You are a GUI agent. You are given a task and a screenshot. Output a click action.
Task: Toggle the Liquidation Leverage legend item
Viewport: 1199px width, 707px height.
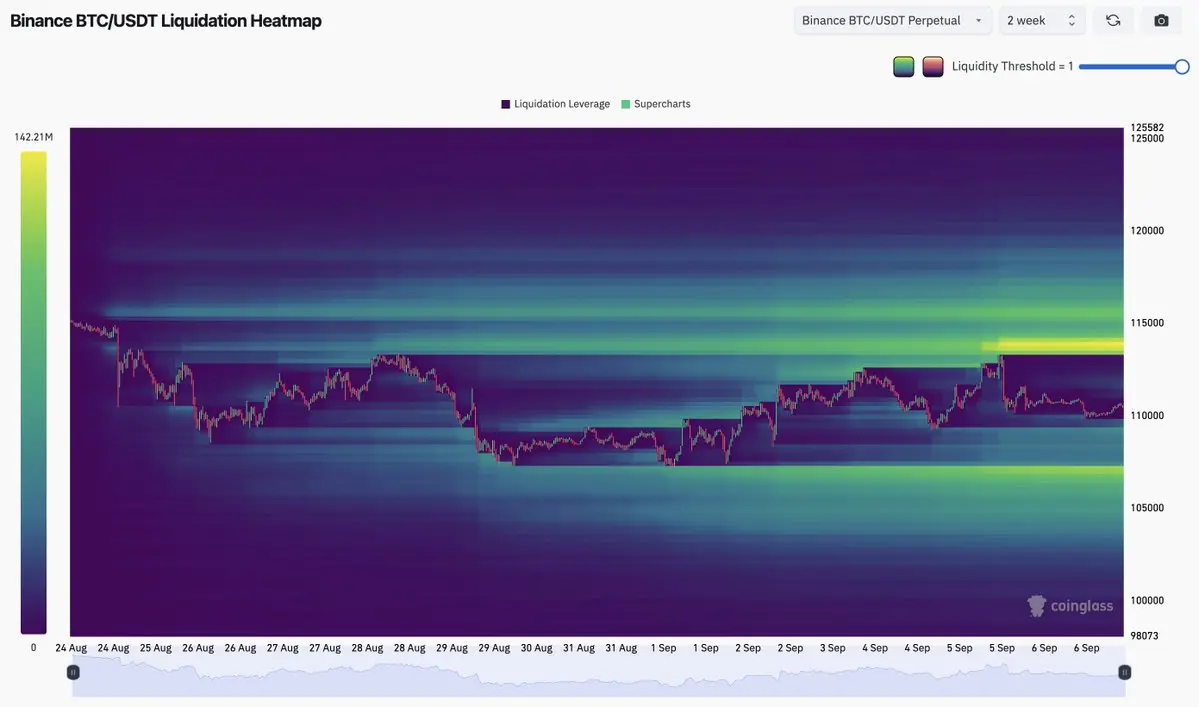point(555,104)
